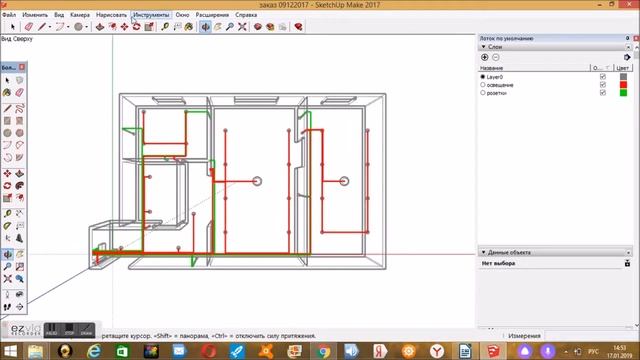Image resolution: width=640 pixels, height=360 pixels.
Task: Click the ezvid Draw button
Action: coord(86,330)
